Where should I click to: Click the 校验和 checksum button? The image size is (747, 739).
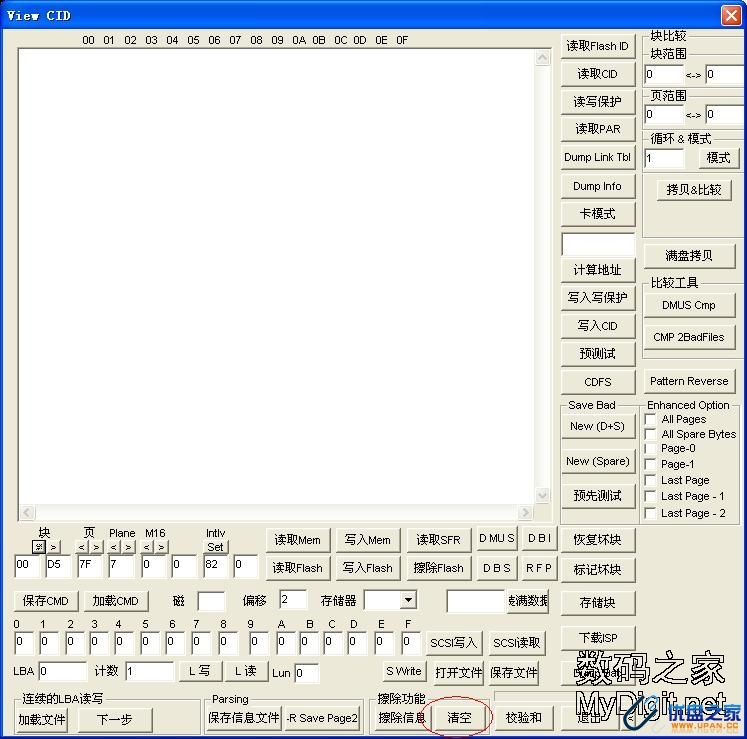tap(524, 718)
